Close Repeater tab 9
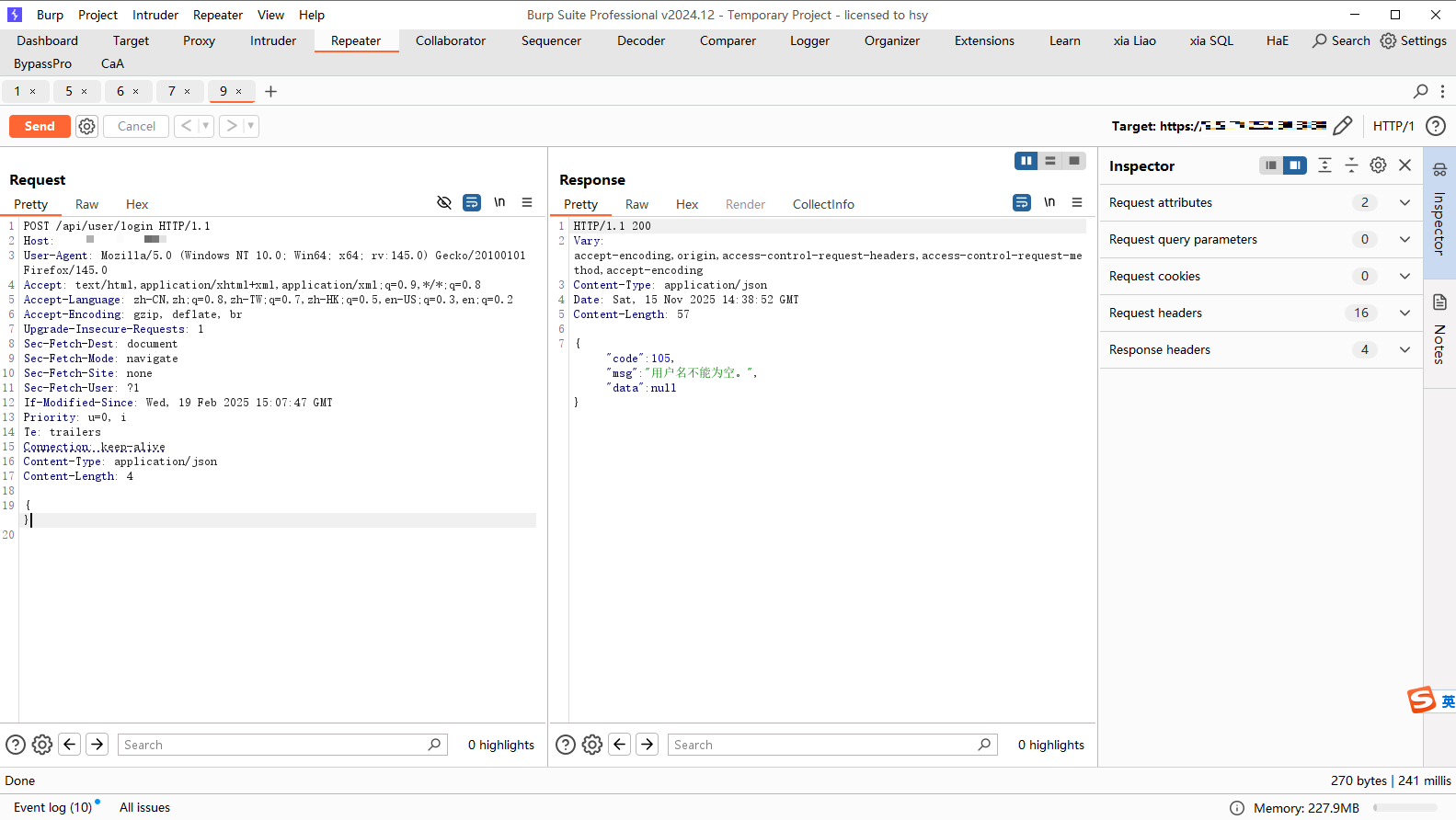Viewport: 1456px width, 820px height. point(239,91)
